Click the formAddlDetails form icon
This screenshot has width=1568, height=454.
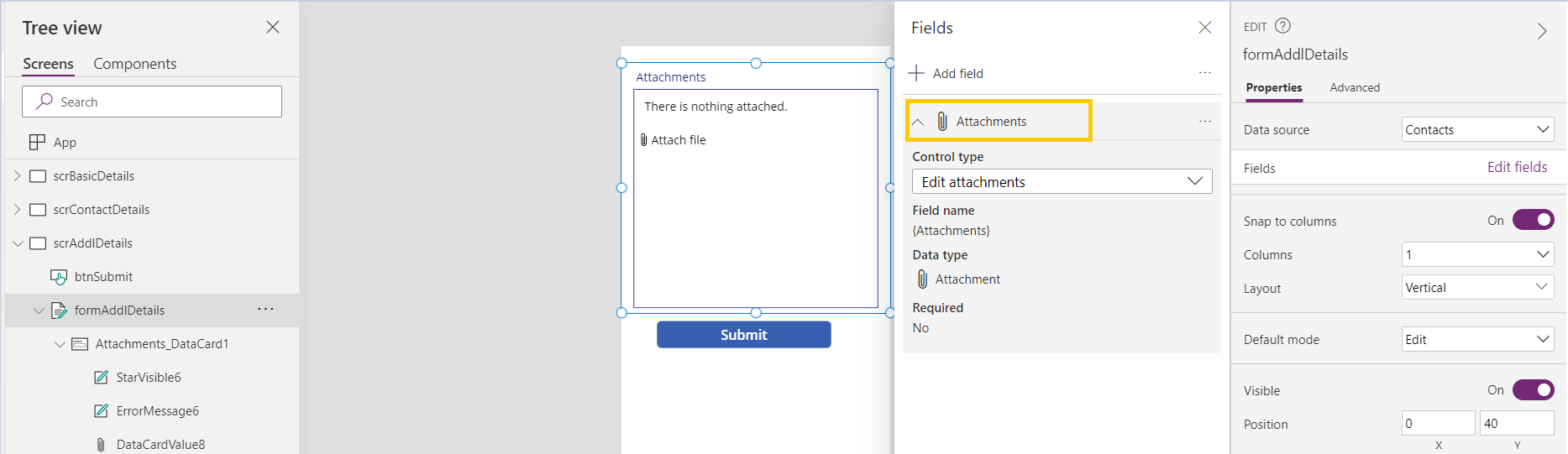tap(59, 310)
